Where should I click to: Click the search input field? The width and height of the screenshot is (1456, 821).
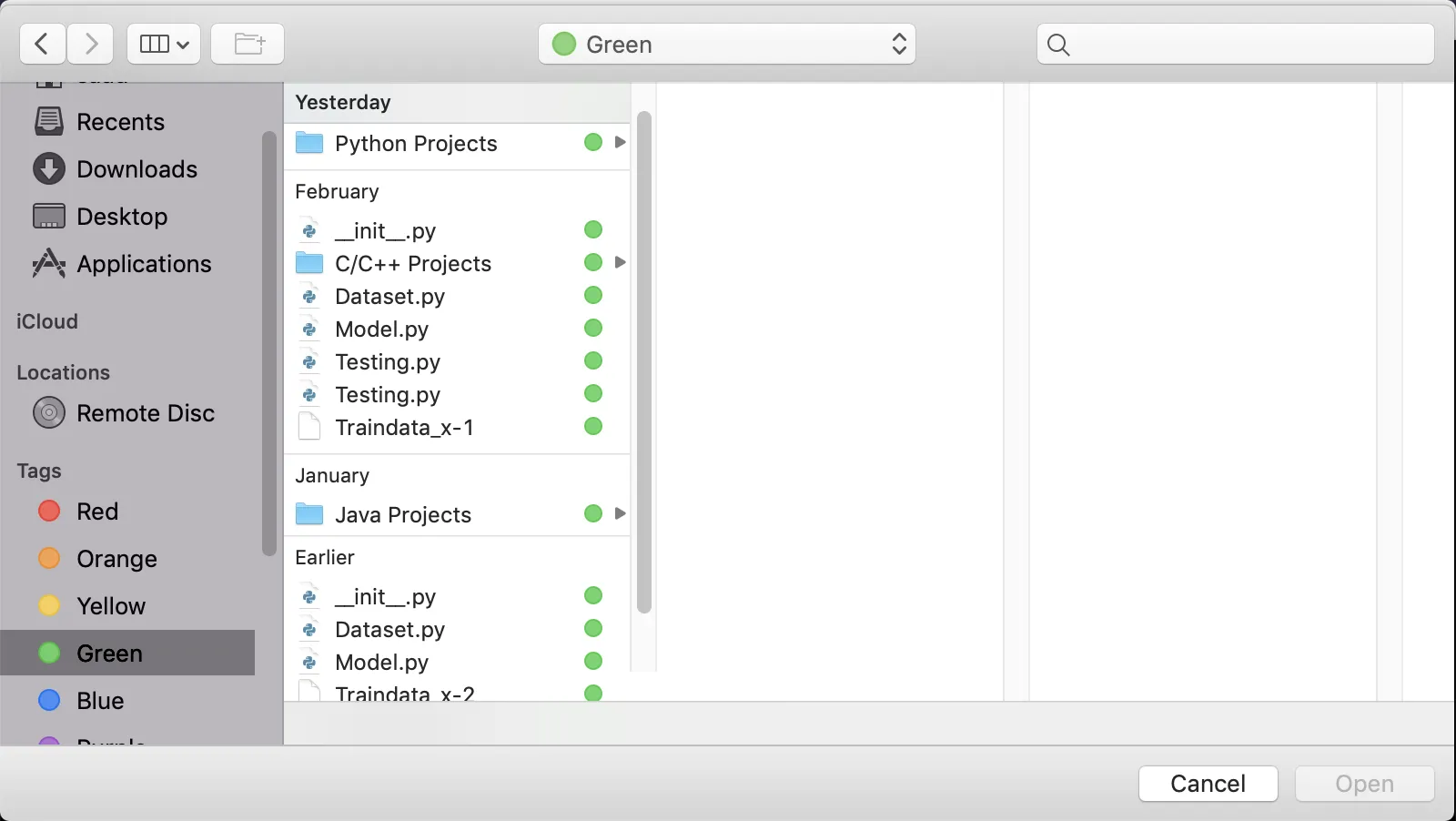pyautogui.click(x=1247, y=44)
